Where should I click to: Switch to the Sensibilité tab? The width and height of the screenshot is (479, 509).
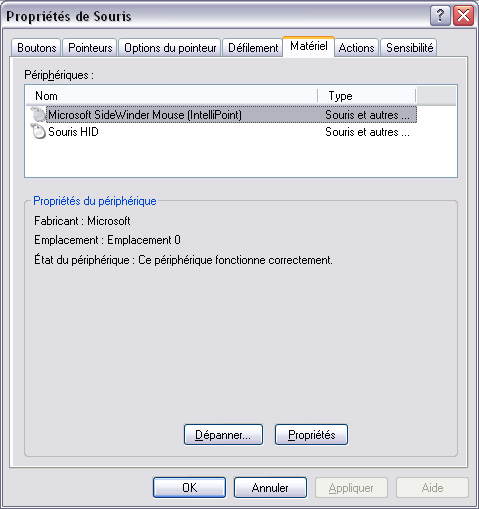409,48
